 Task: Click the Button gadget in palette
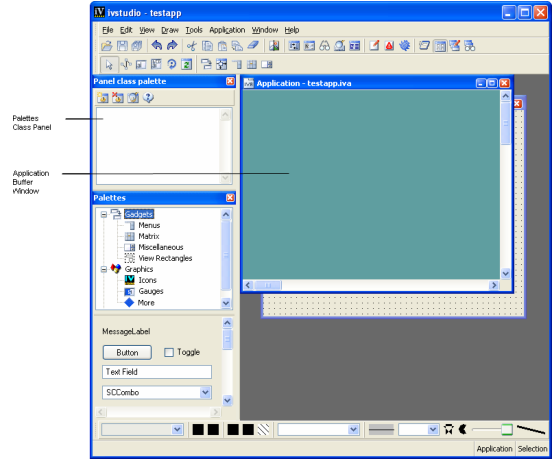[x=127, y=352]
